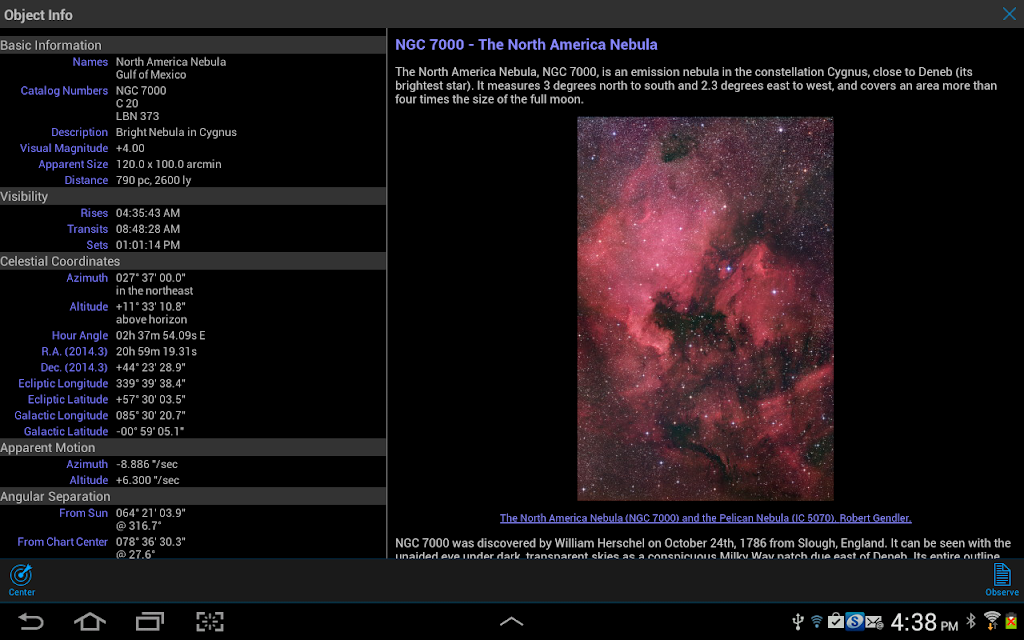Select the Angular Separation section header

[x=193, y=496]
